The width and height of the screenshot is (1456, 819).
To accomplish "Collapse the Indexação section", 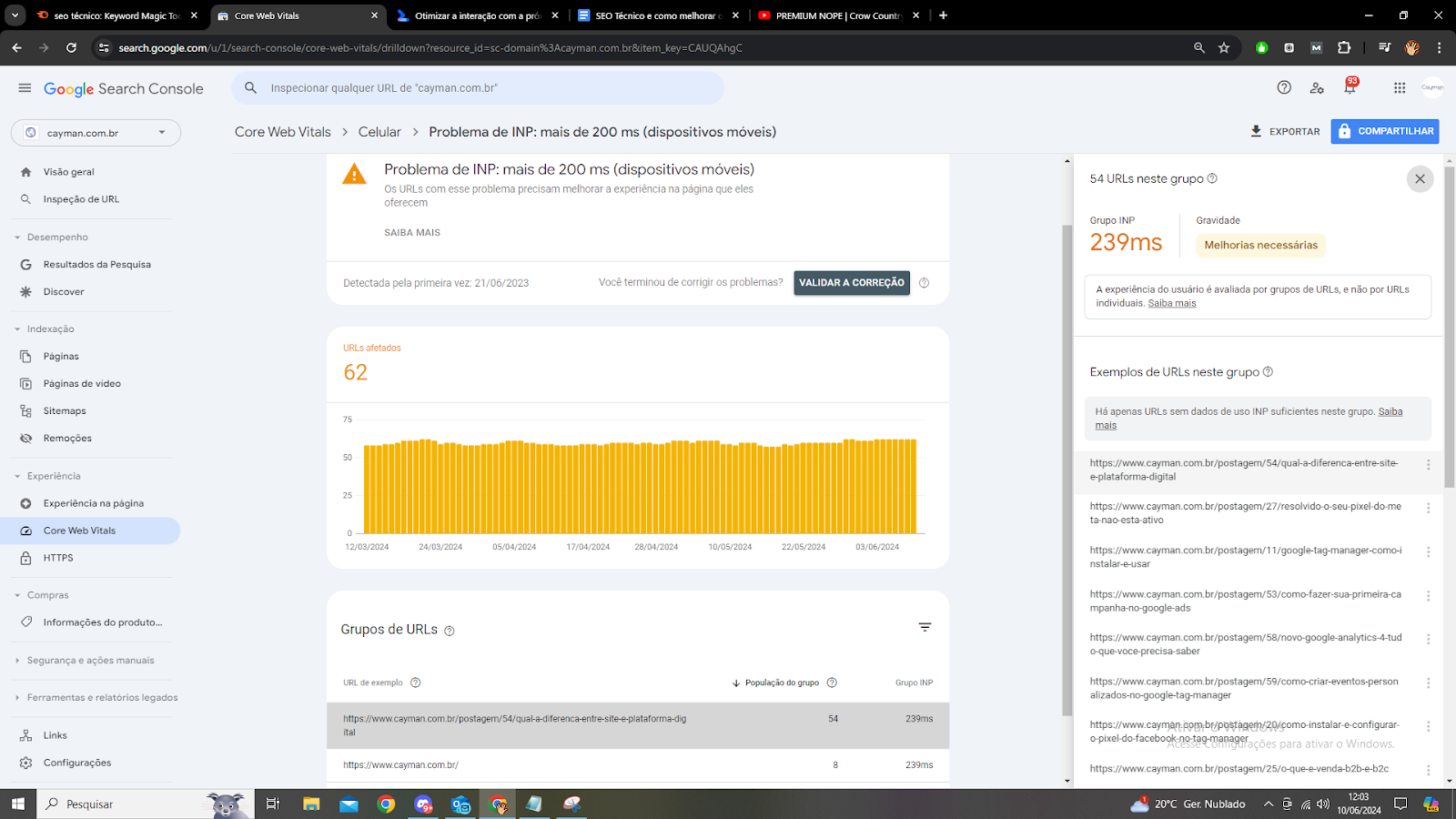I will (x=17, y=329).
